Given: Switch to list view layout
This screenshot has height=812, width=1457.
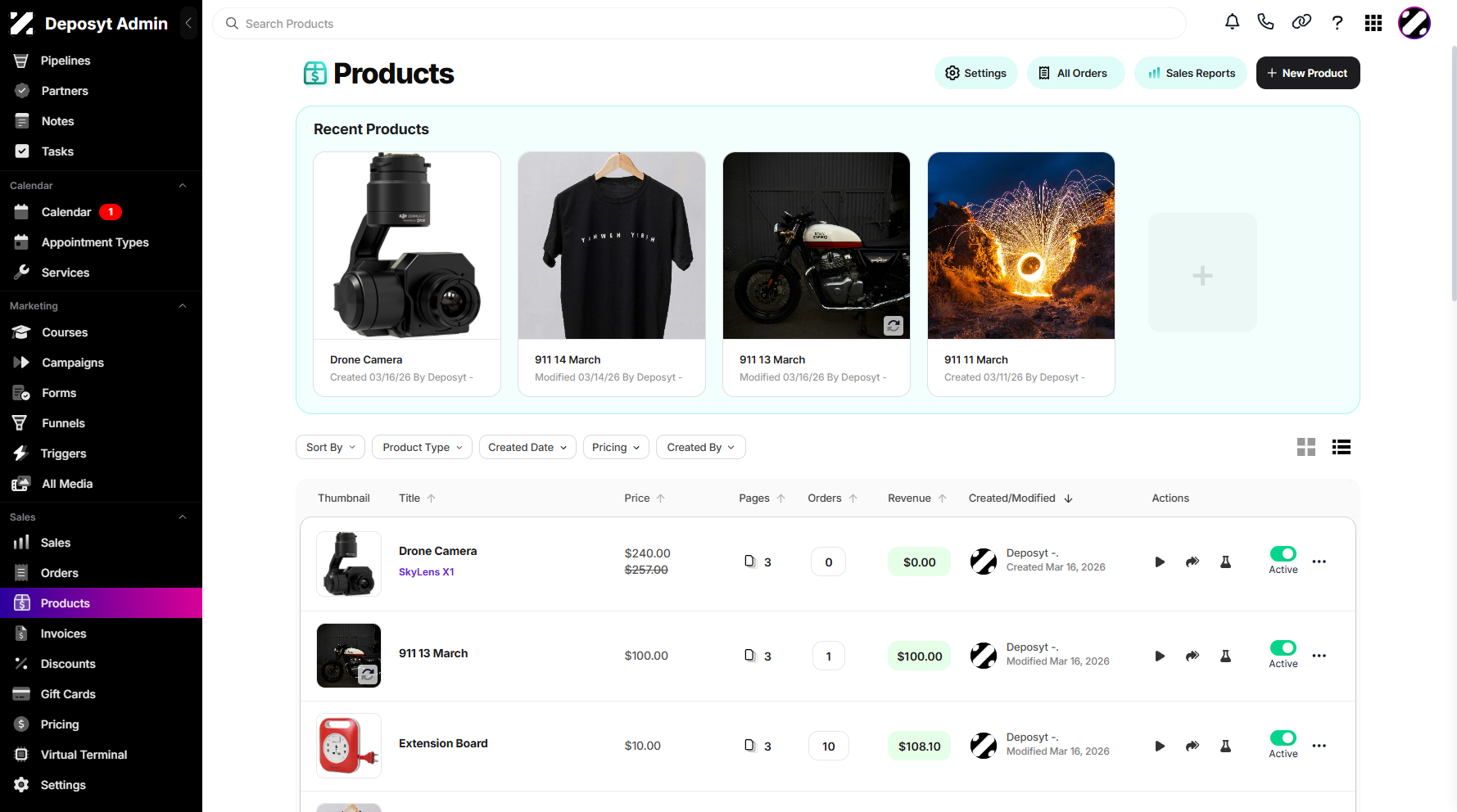Looking at the screenshot, I should point(1342,447).
